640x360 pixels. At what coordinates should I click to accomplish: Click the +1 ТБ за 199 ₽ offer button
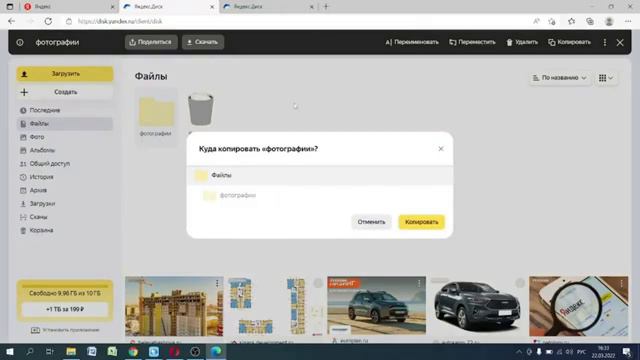(x=65, y=309)
